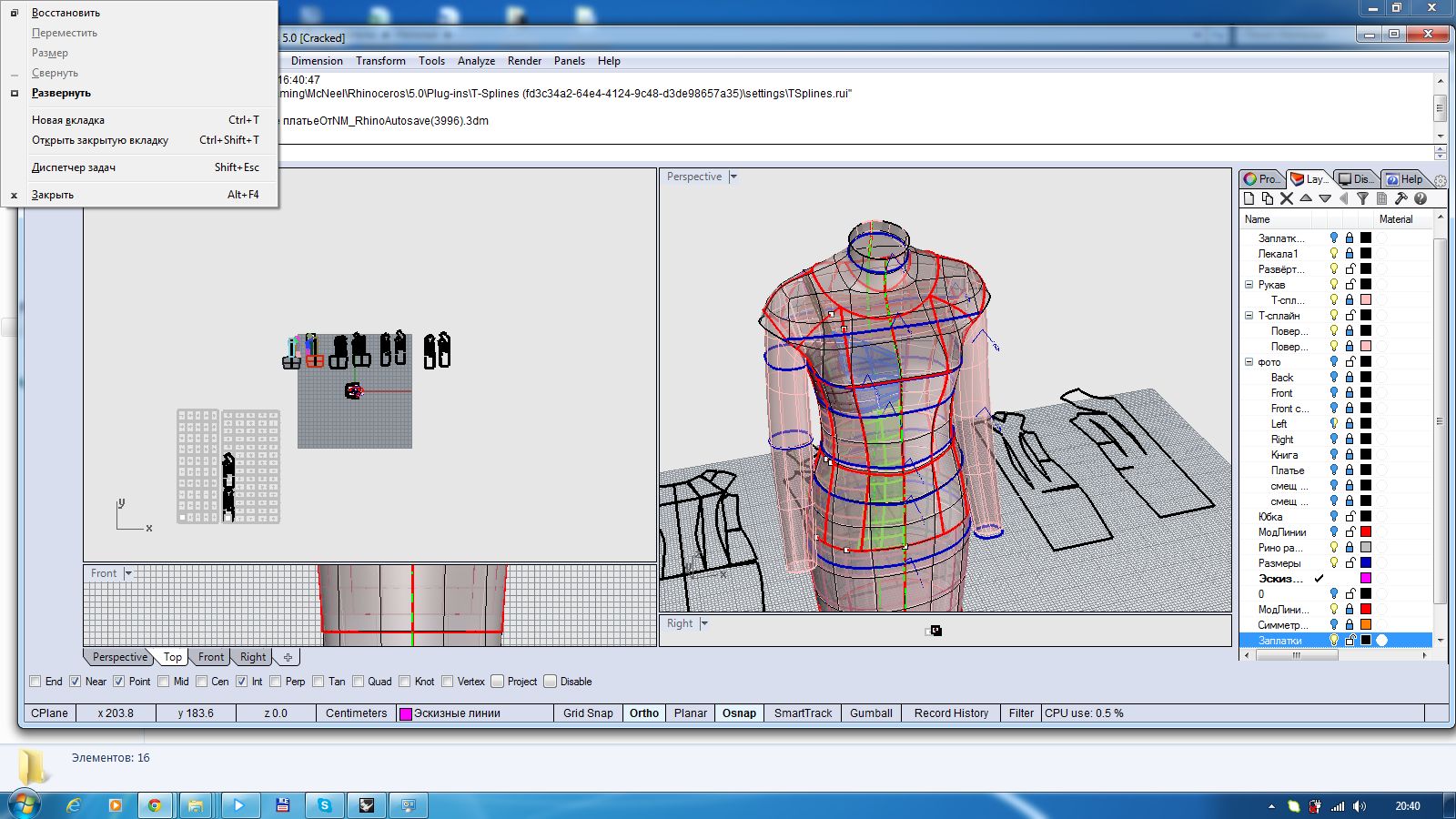Screen dimensions: 1456x819
Task: Toggle visibility bulb of Лекала1 layer
Action: pyautogui.click(x=1334, y=254)
